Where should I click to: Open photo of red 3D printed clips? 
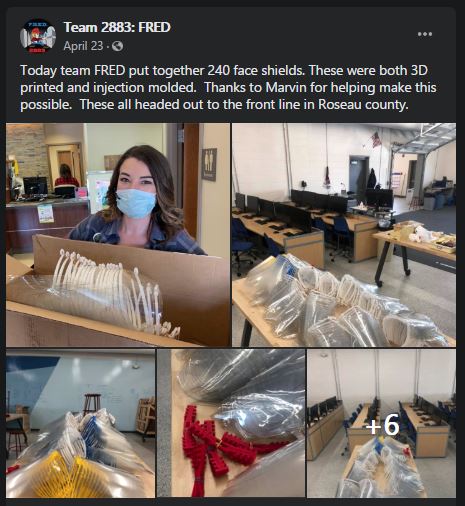pos(231,423)
